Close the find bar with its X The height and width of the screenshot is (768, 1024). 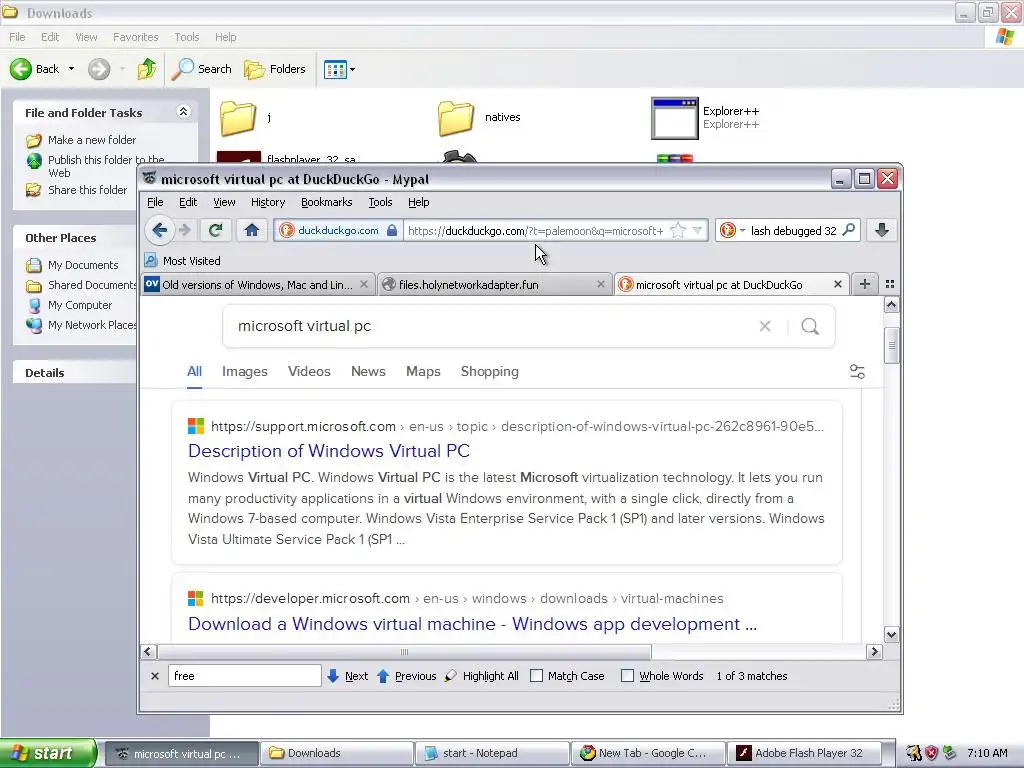point(155,676)
